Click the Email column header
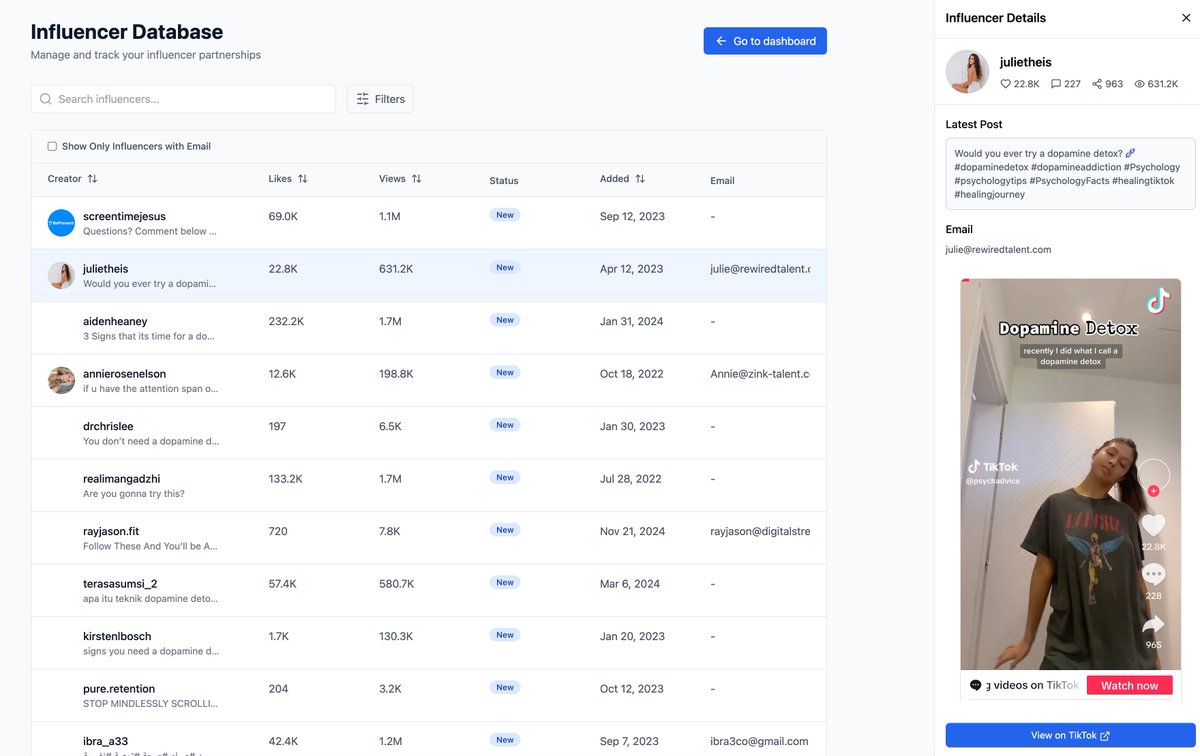 pos(722,181)
